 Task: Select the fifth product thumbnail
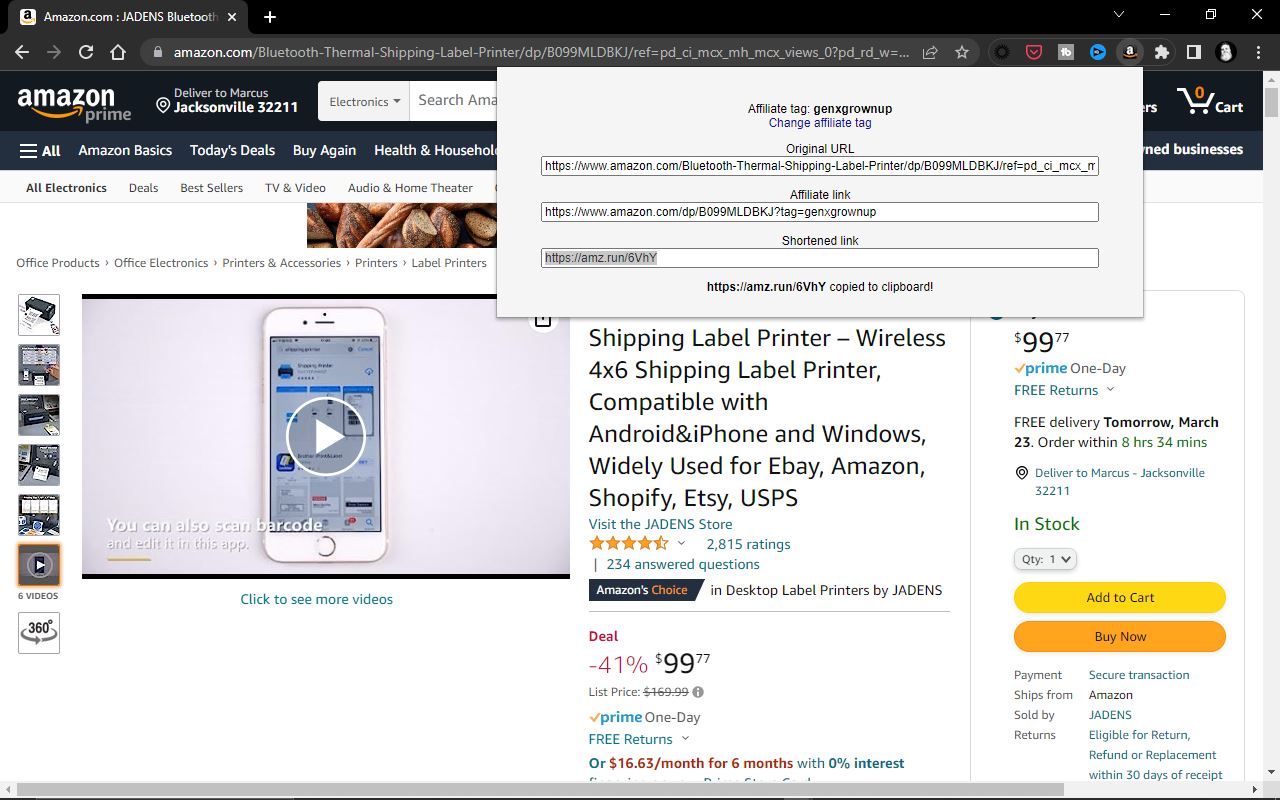39,515
